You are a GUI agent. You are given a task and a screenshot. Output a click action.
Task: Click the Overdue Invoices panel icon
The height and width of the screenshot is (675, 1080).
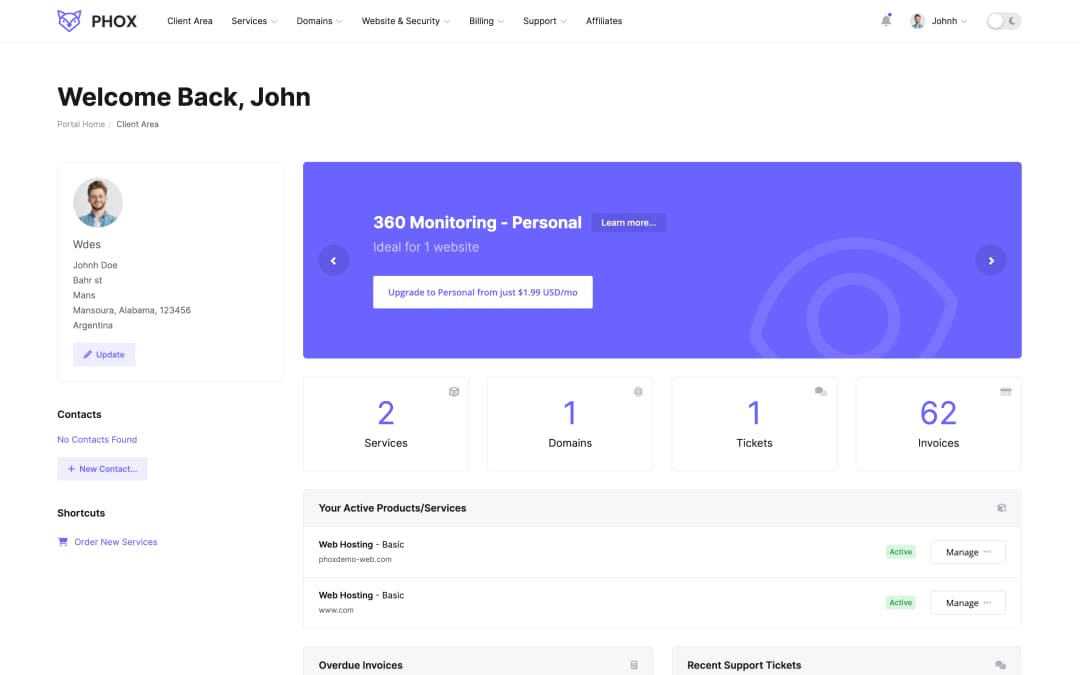point(634,665)
